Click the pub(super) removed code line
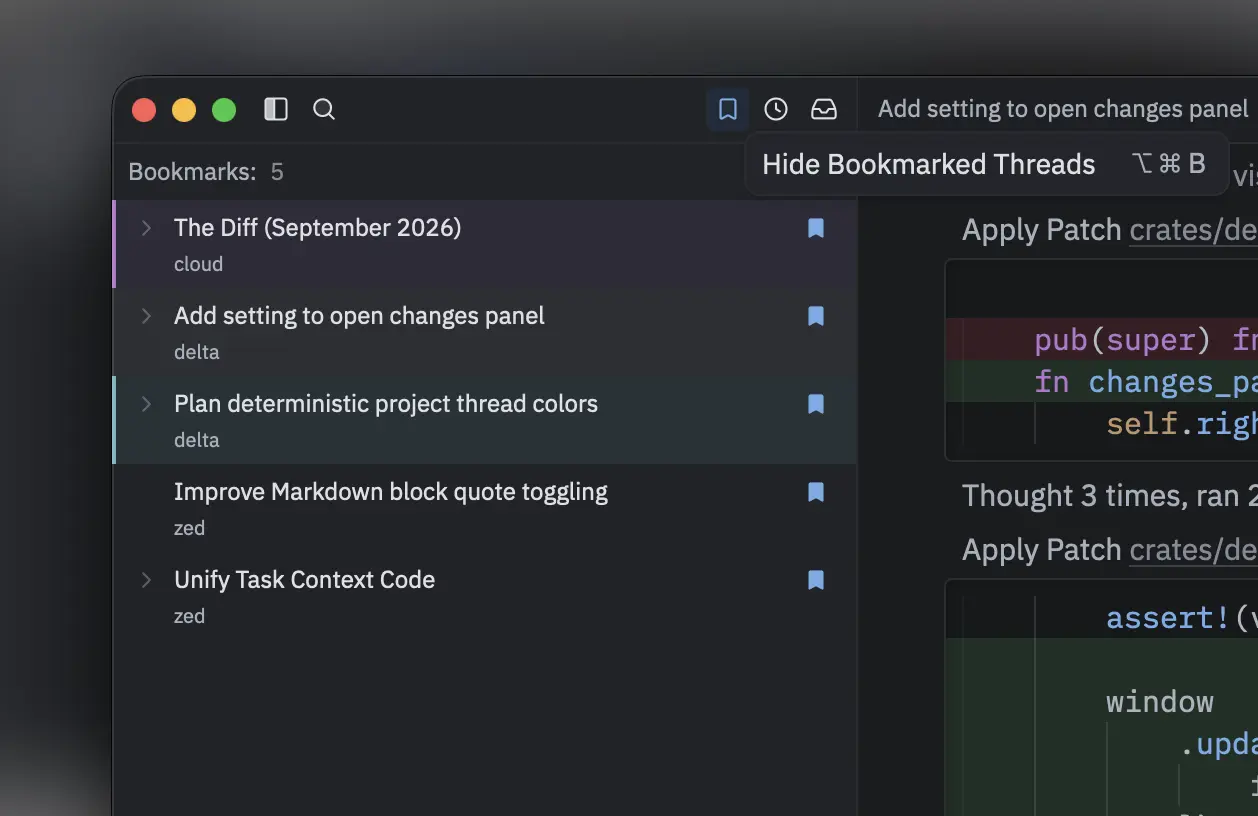 (1102, 340)
